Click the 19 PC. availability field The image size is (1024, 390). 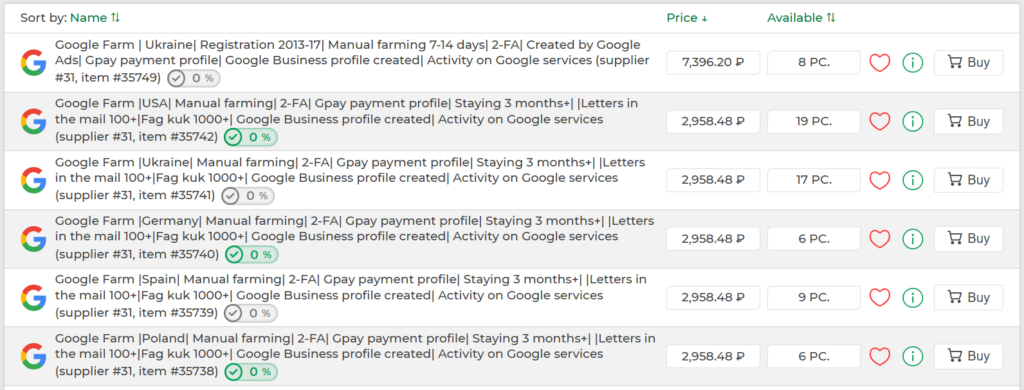(814, 122)
